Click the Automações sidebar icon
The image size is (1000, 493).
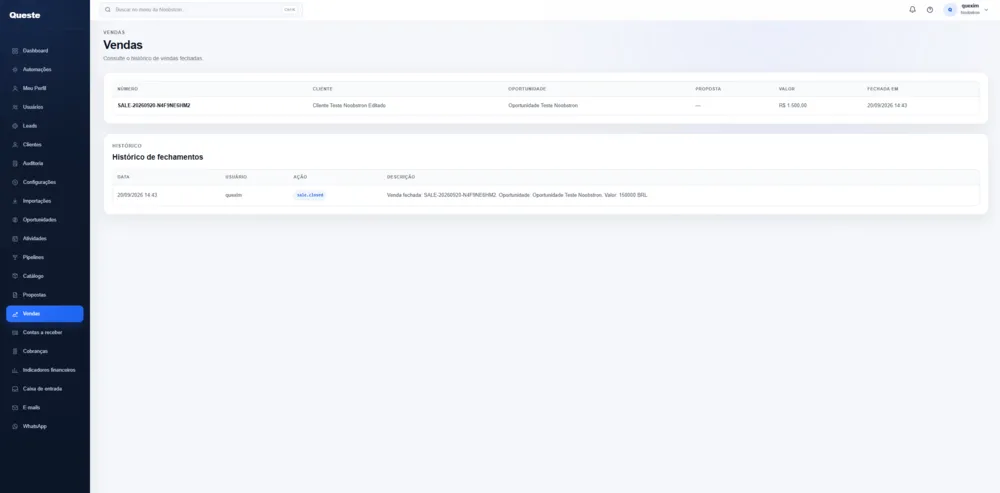click(15, 70)
